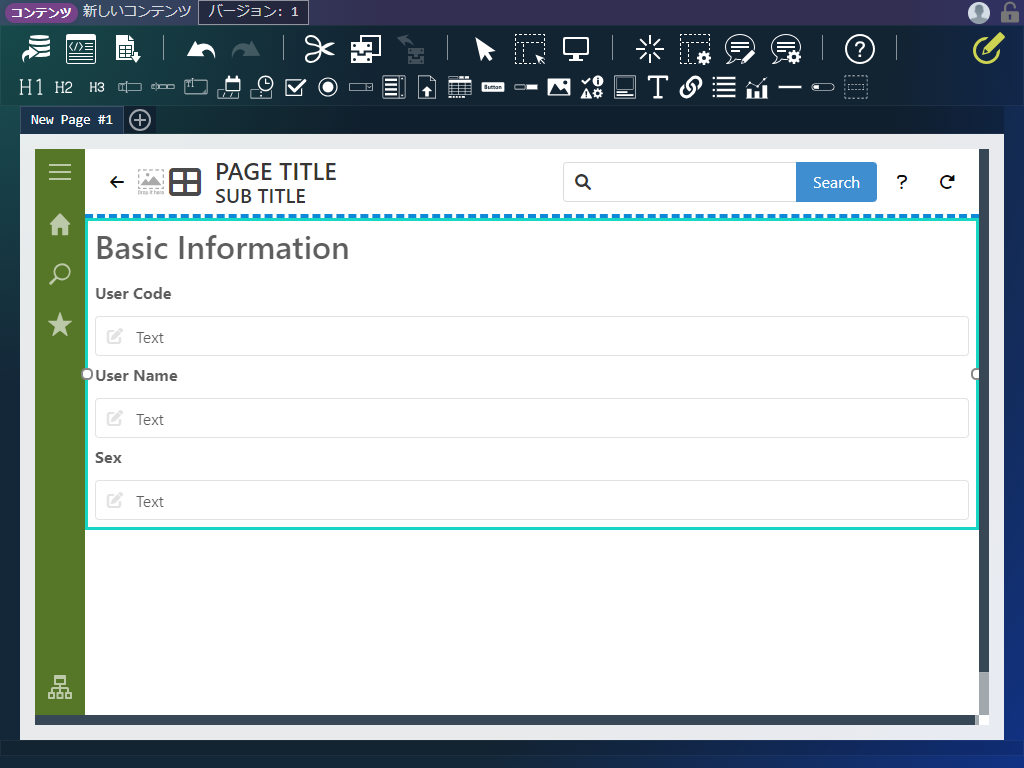Open comment settings bubble icon
Image resolution: width=1024 pixels, height=768 pixels.
coord(786,49)
